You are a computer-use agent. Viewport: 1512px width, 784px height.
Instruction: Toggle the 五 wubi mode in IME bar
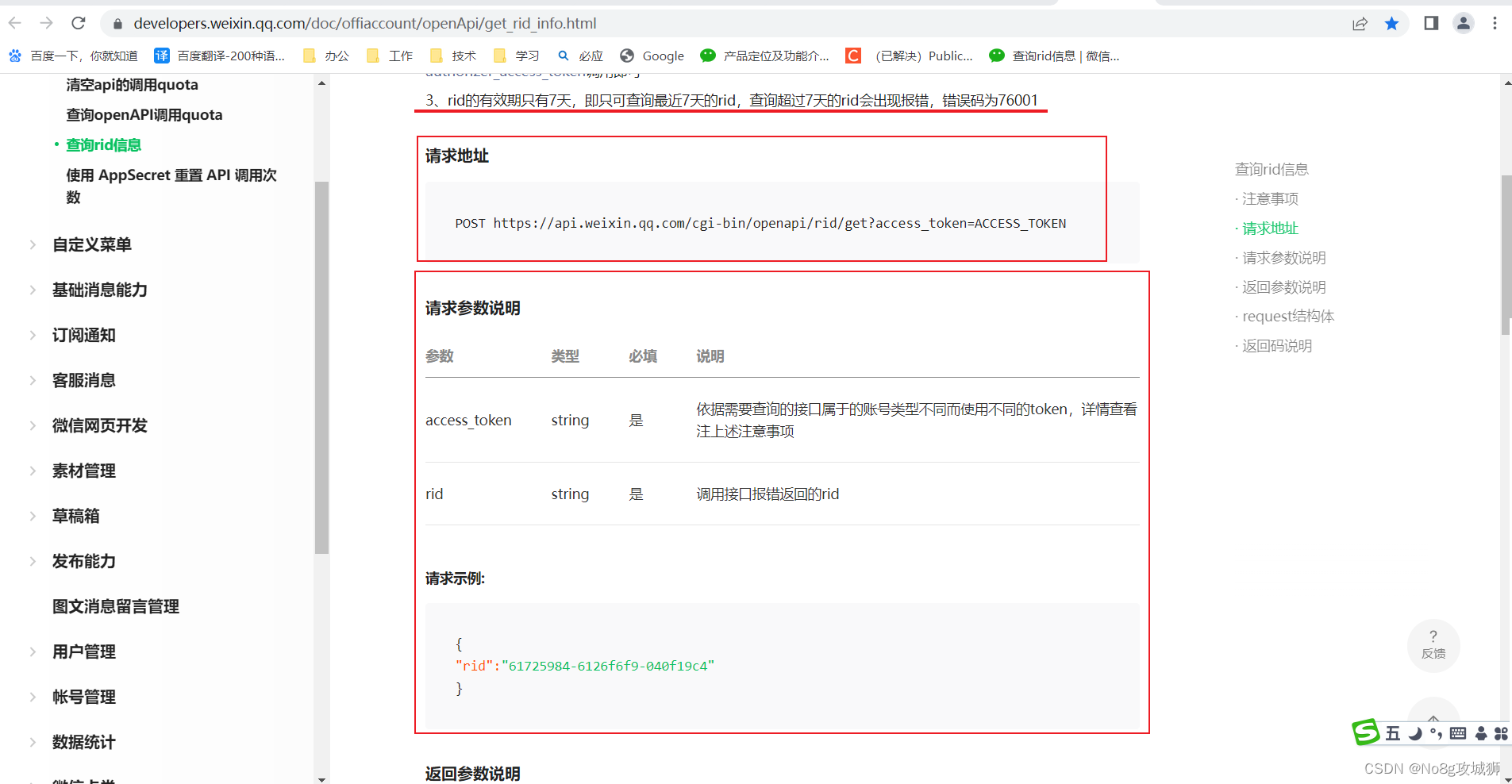point(1393,733)
